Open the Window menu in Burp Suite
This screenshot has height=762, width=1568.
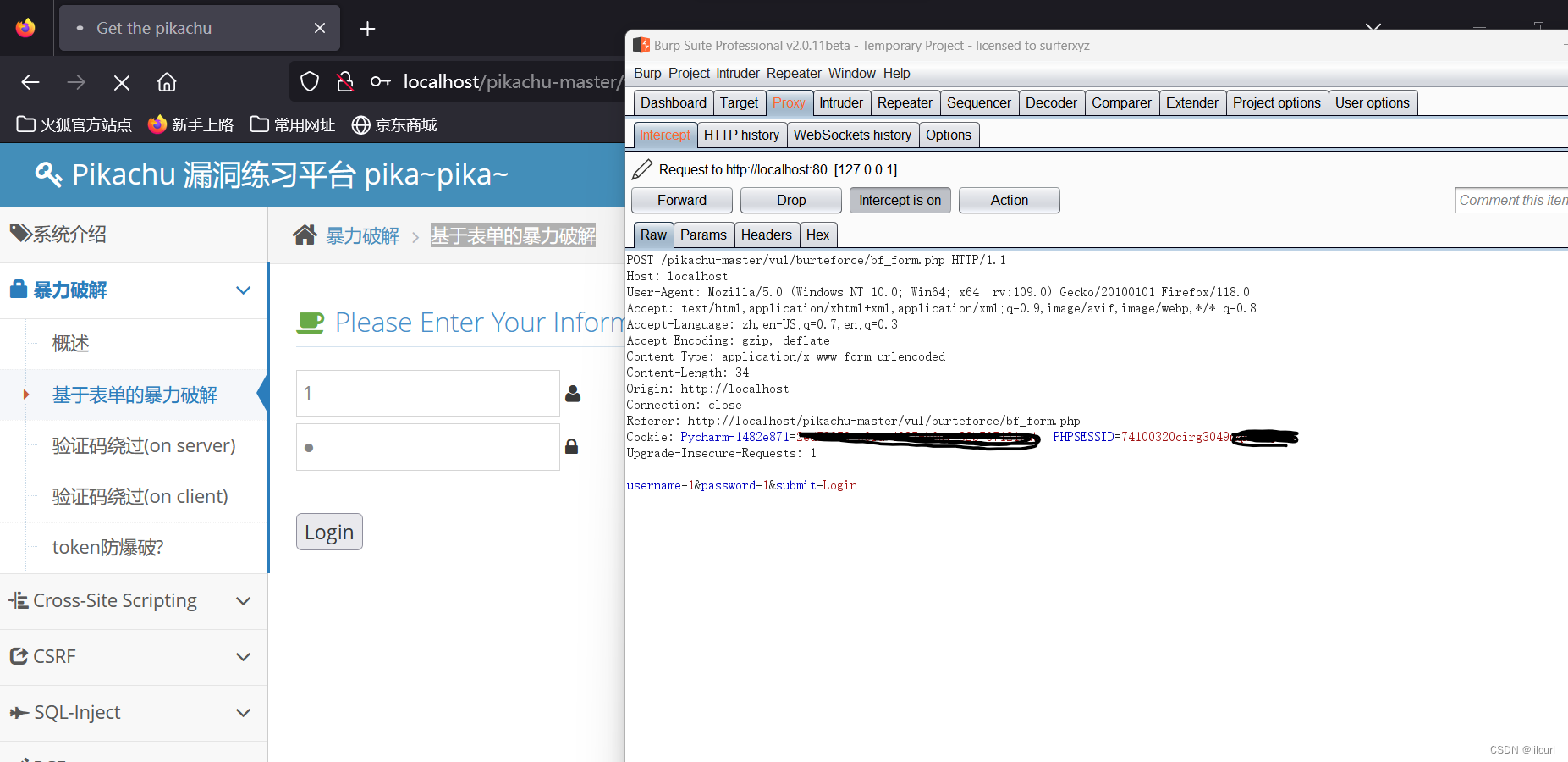click(x=852, y=73)
